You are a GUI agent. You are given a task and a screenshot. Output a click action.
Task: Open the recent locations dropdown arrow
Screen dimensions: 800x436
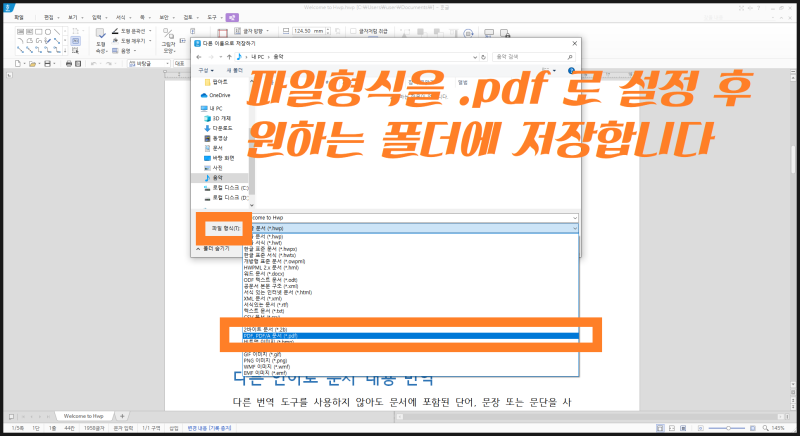click(x=220, y=57)
